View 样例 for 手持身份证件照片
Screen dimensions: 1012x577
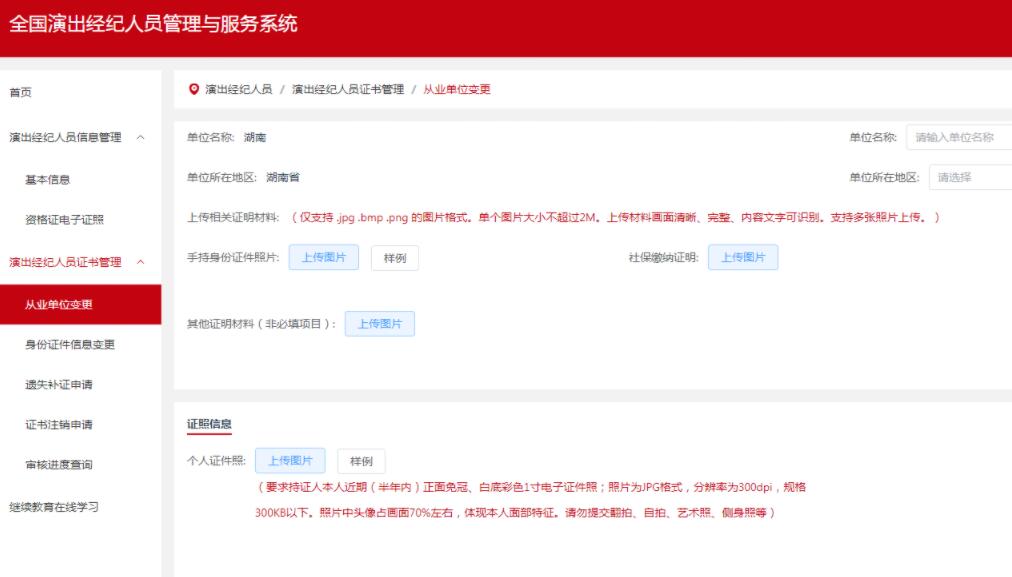[394, 258]
